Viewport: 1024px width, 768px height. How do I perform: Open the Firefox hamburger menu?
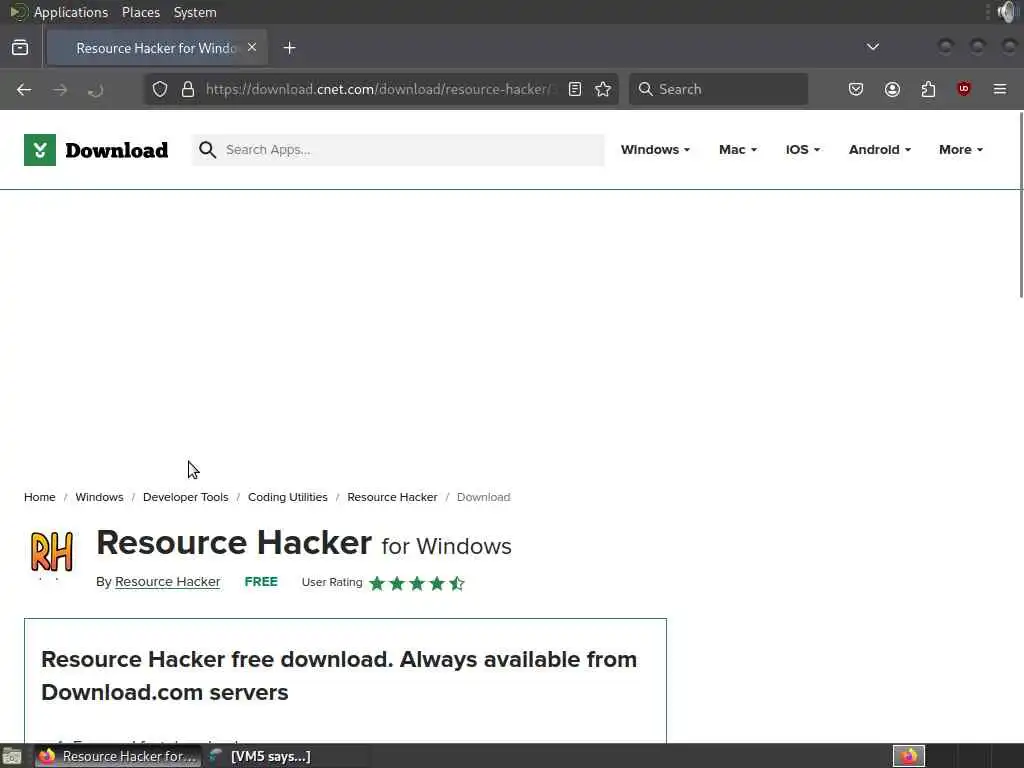click(1000, 89)
